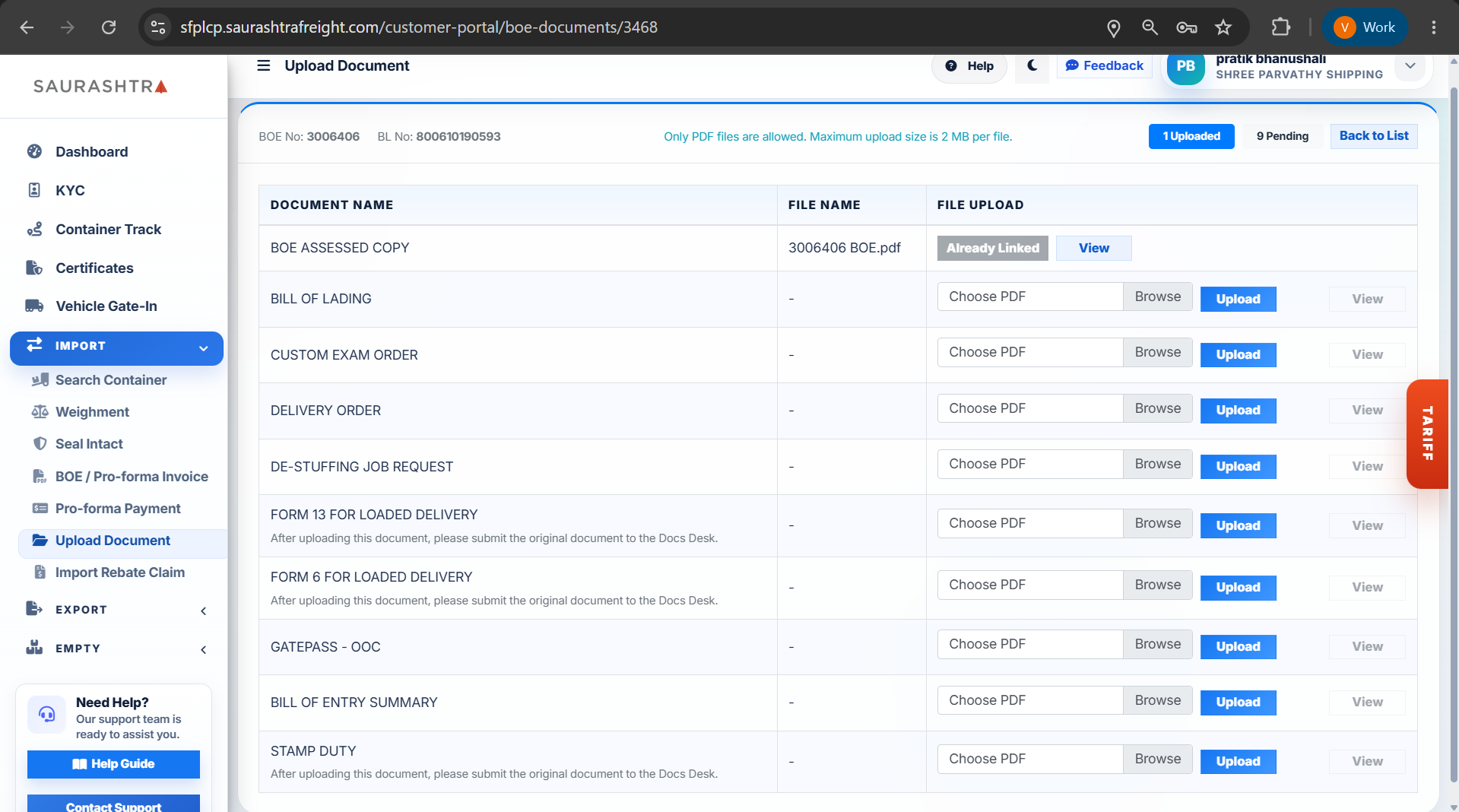Click Contact Support button

tap(113, 804)
